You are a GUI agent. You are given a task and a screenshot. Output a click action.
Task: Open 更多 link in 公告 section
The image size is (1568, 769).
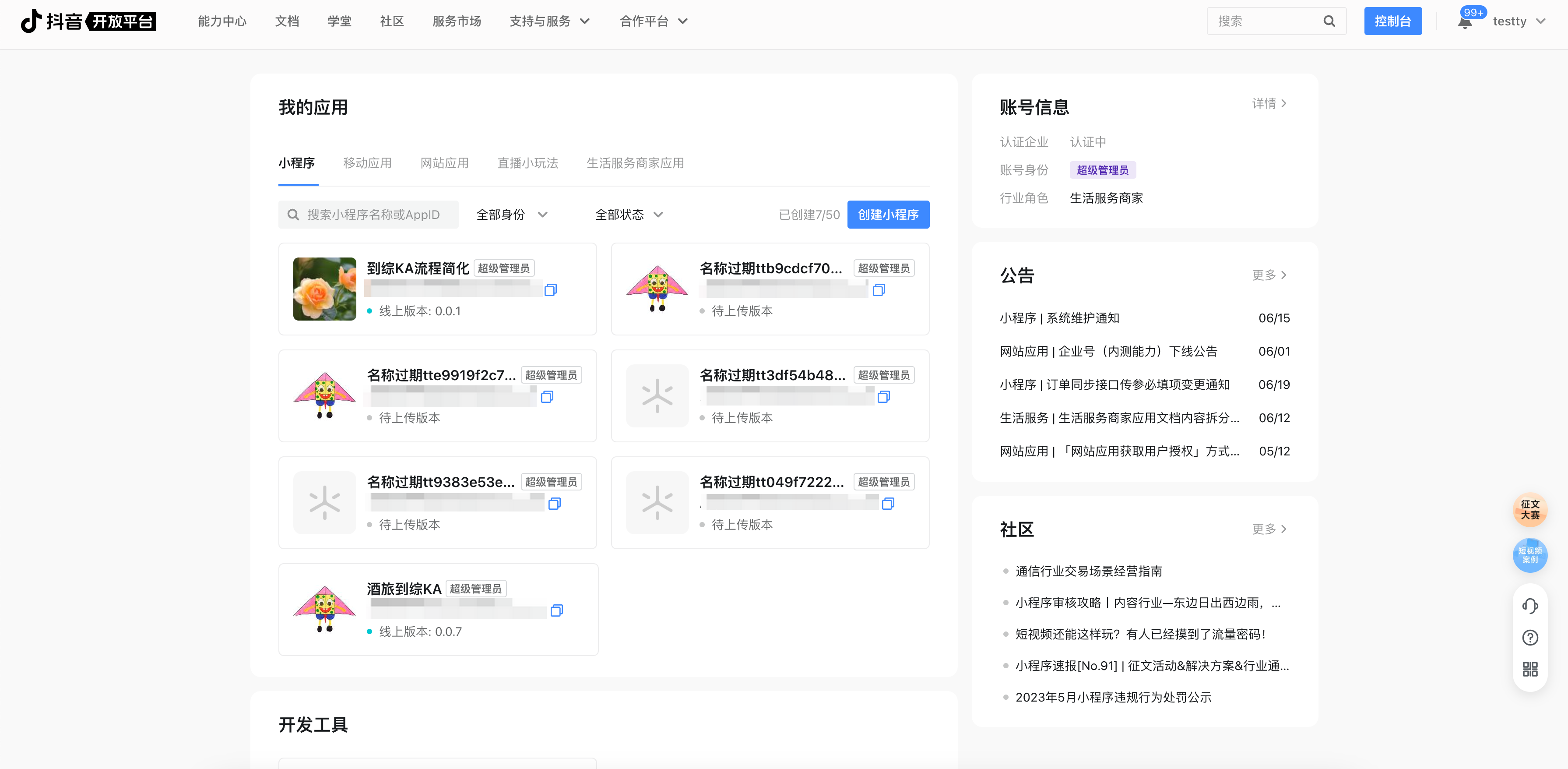tap(1269, 275)
